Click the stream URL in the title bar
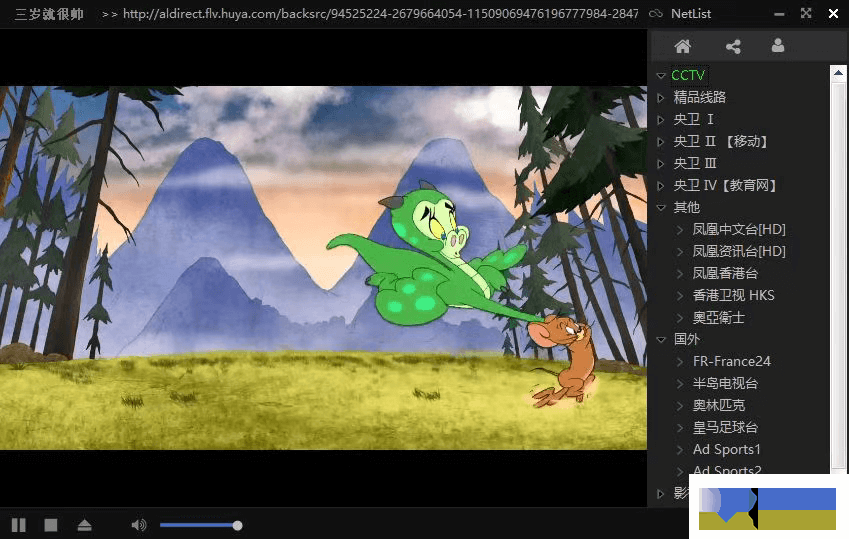This screenshot has height=539, width=849. click(381, 14)
